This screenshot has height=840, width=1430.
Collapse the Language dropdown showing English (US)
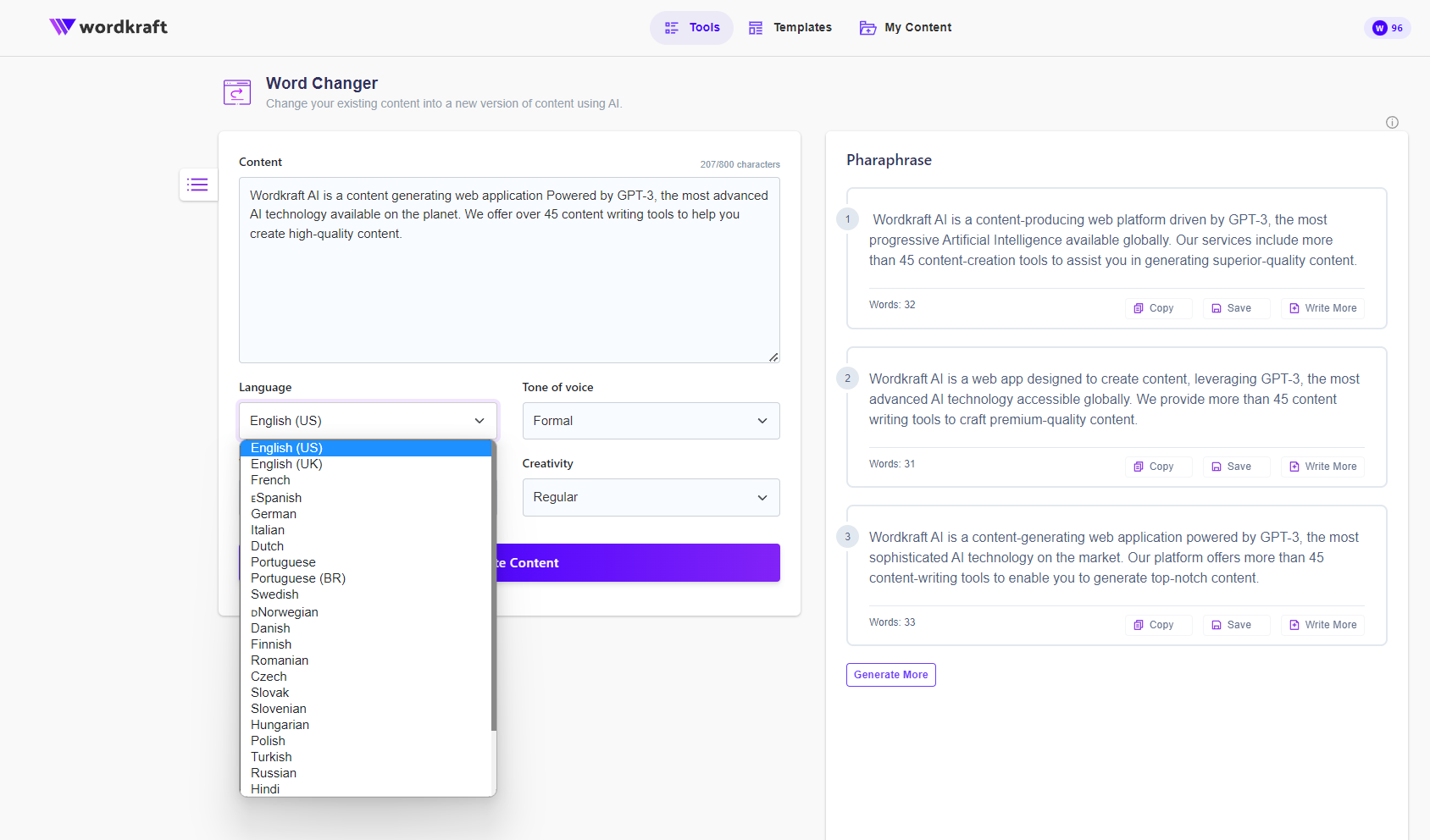368,421
